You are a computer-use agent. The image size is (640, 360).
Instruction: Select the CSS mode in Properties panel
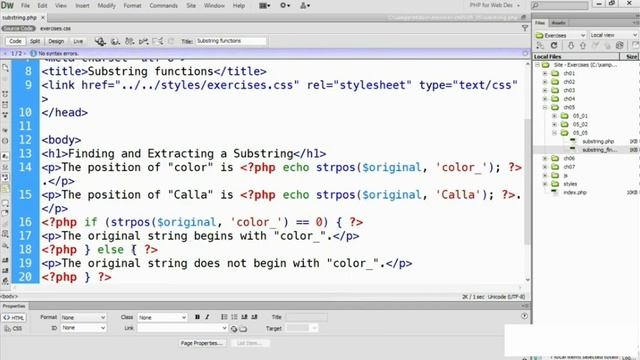pyautogui.click(x=13, y=328)
